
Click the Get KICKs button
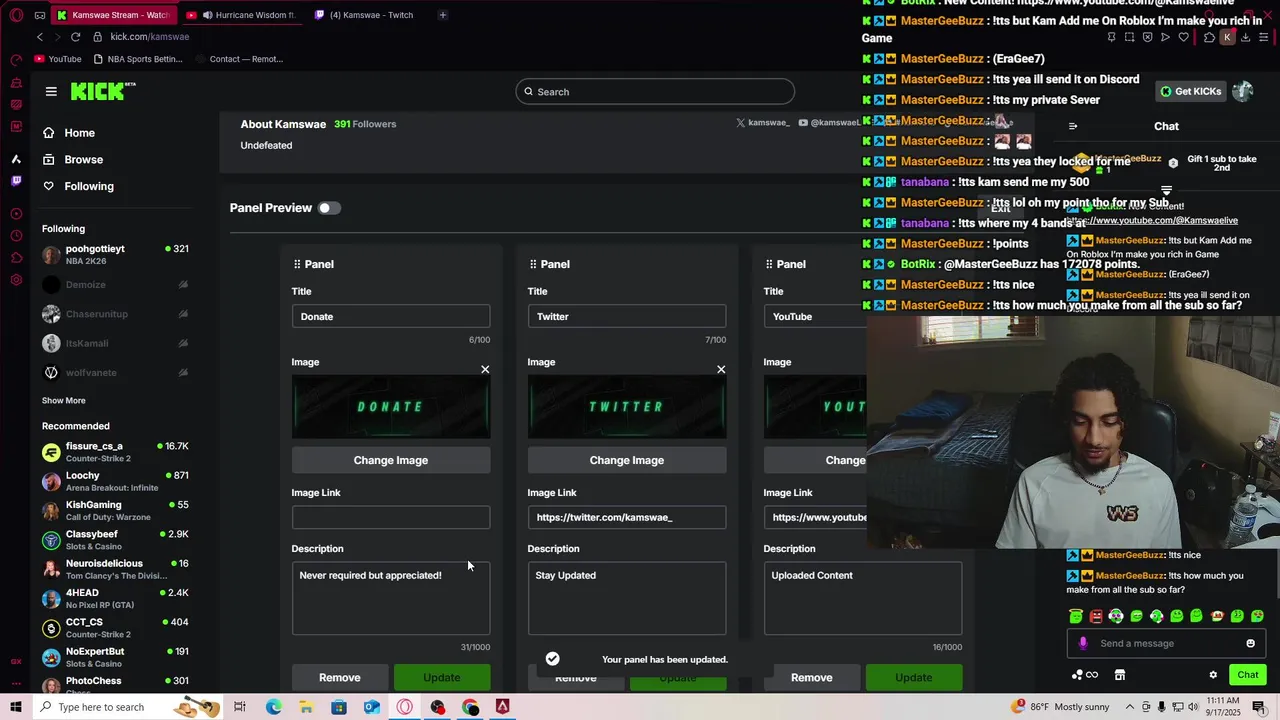click(x=1190, y=91)
